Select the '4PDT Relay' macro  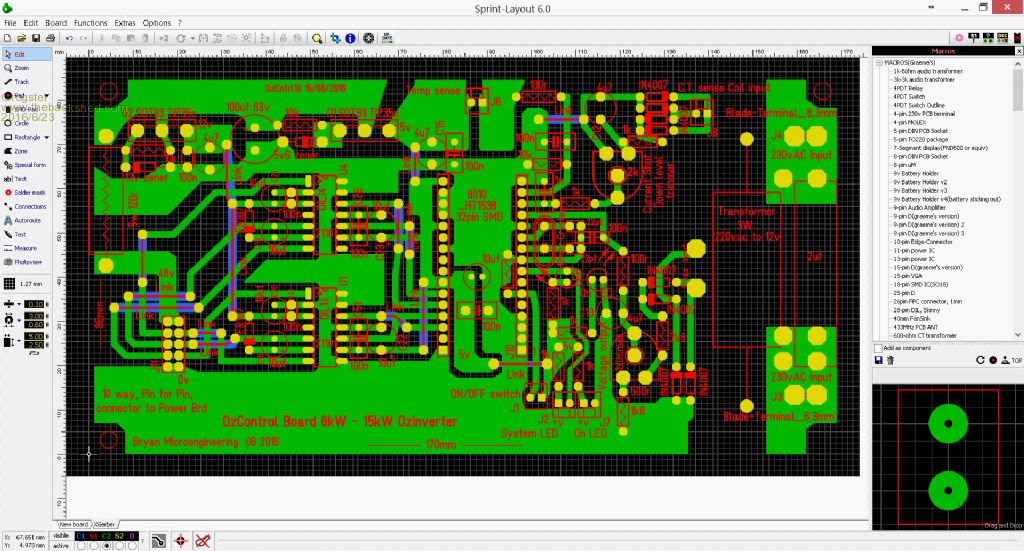coord(908,87)
